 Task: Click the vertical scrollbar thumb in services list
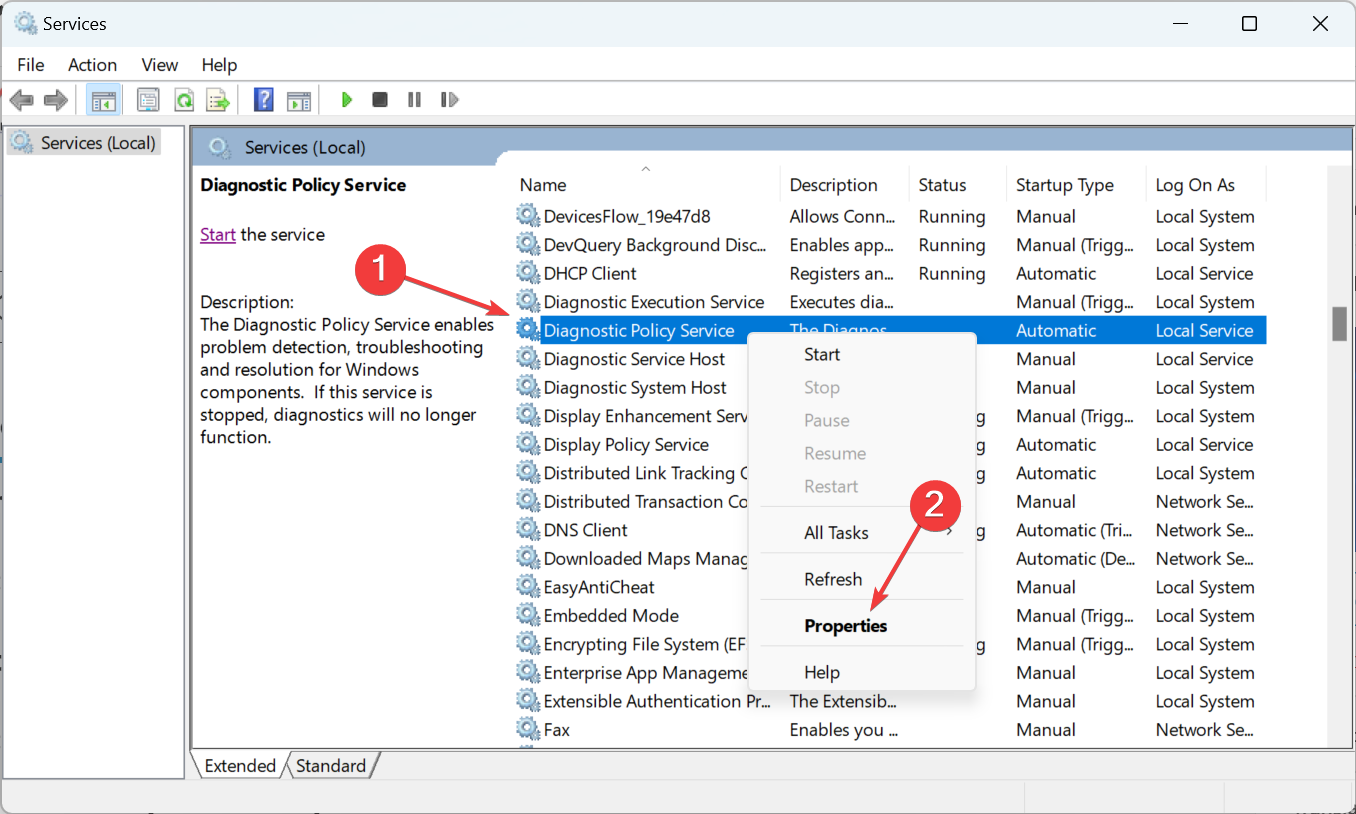click(x=1339, y=324)
